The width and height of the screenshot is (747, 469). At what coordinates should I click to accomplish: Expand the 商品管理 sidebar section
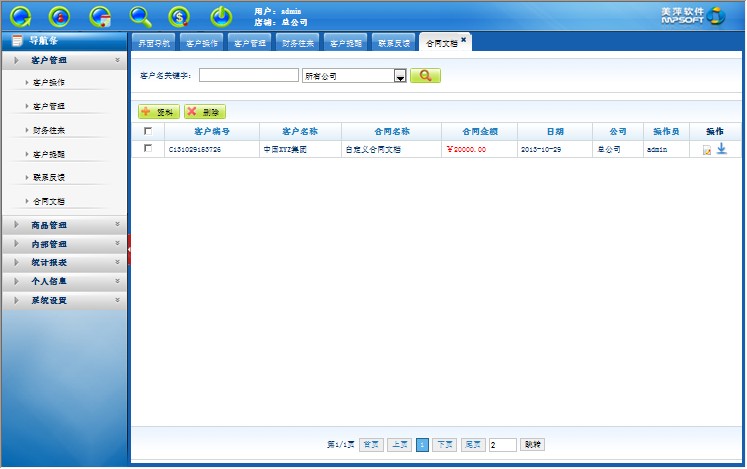tap(64, 225)
